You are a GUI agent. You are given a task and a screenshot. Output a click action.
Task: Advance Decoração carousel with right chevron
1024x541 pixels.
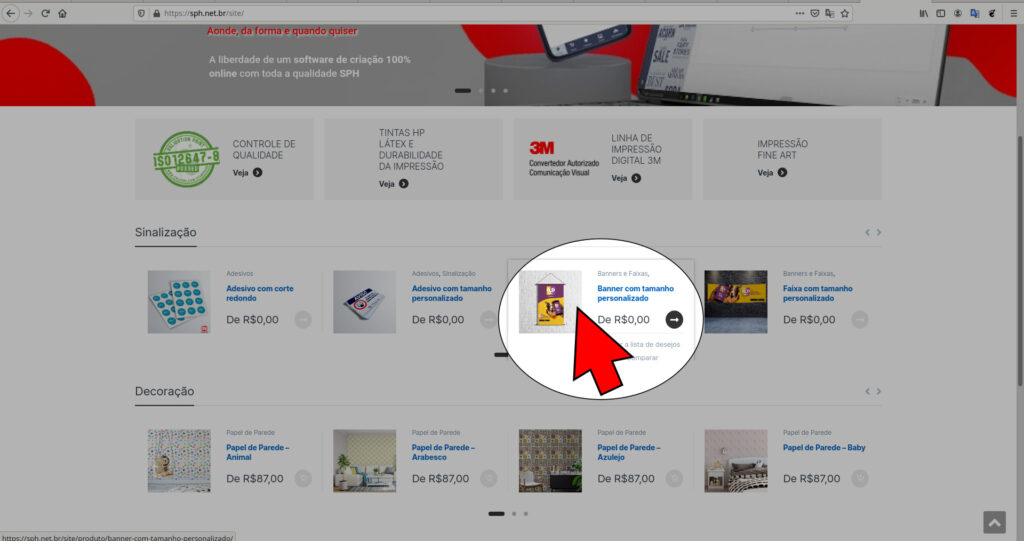[879, 391]
